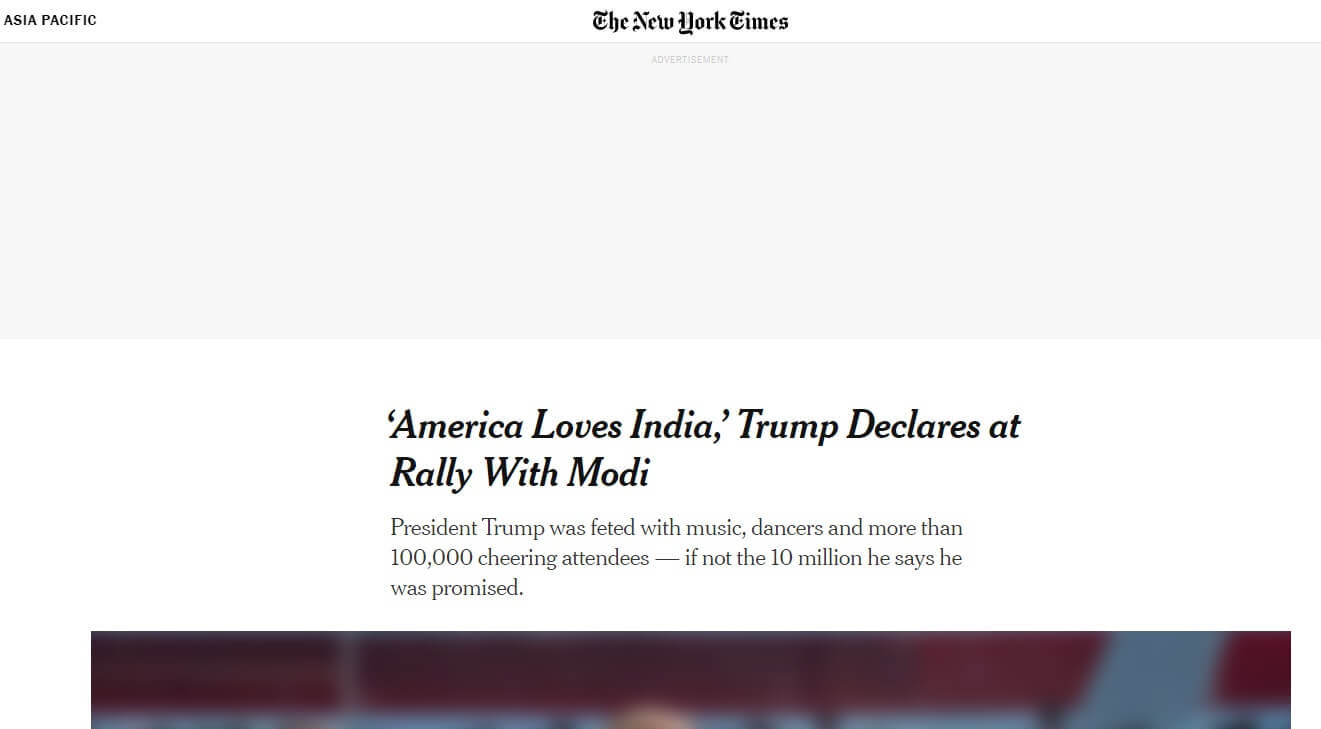The width and height of the screenshot is (1321, 729).
Task: Click the ADVERTISEMENT label
Action: (690, 60)
